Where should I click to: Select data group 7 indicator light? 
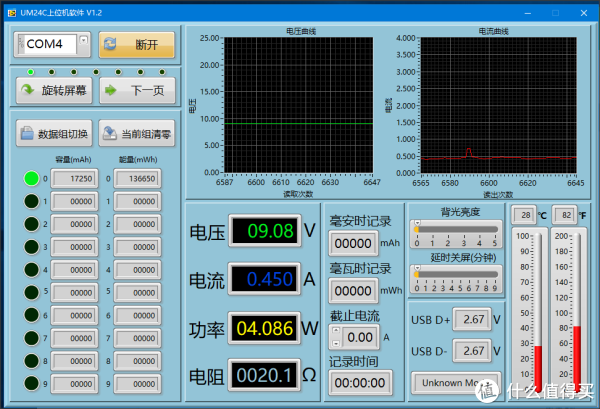pos(31,338)
